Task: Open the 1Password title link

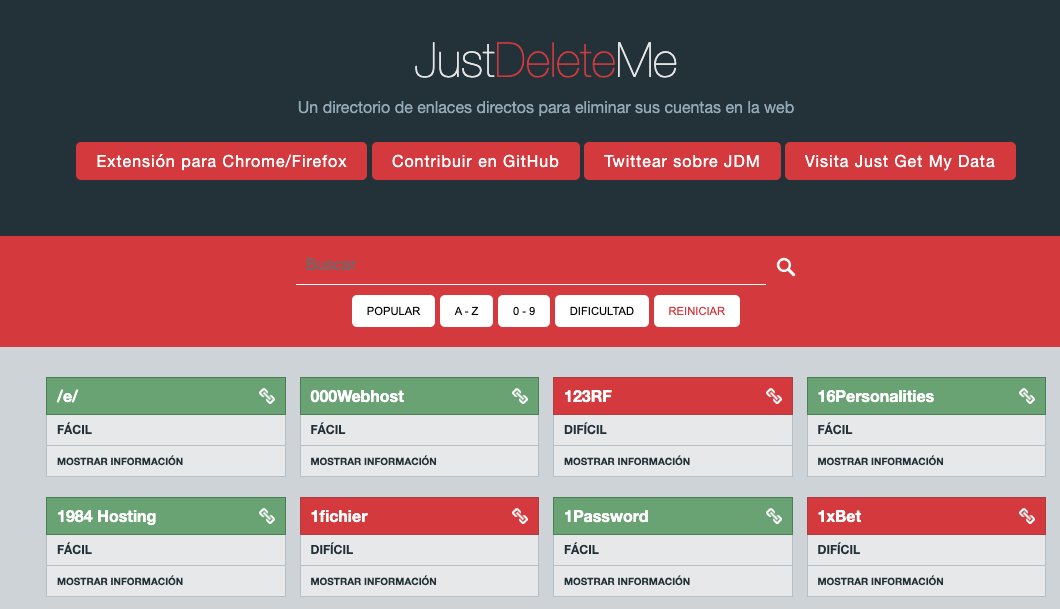Action: click(x=606, y=516)
